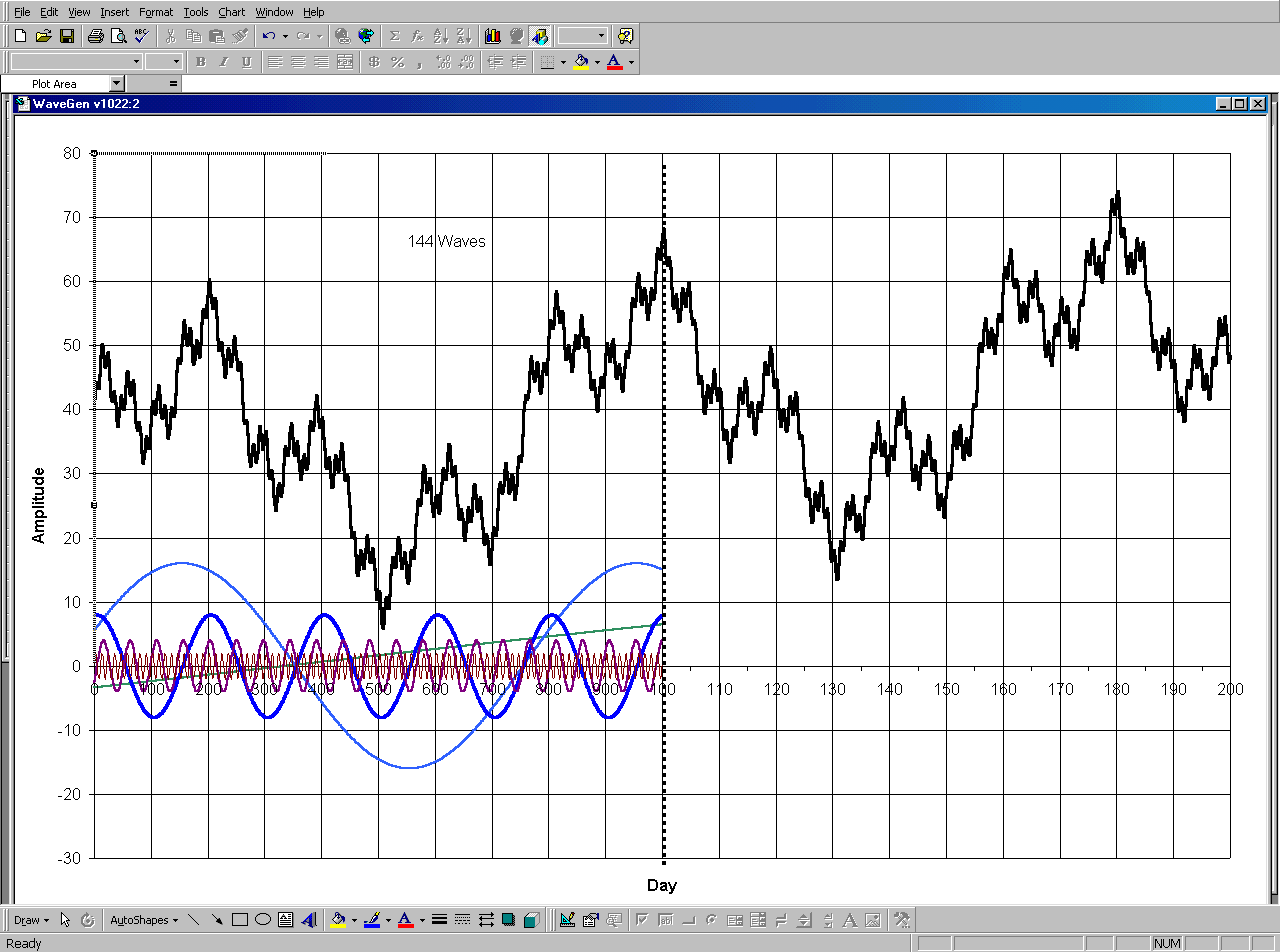
Task: Select the Rectangle drawing tool
Action: (x=240, y=920)
